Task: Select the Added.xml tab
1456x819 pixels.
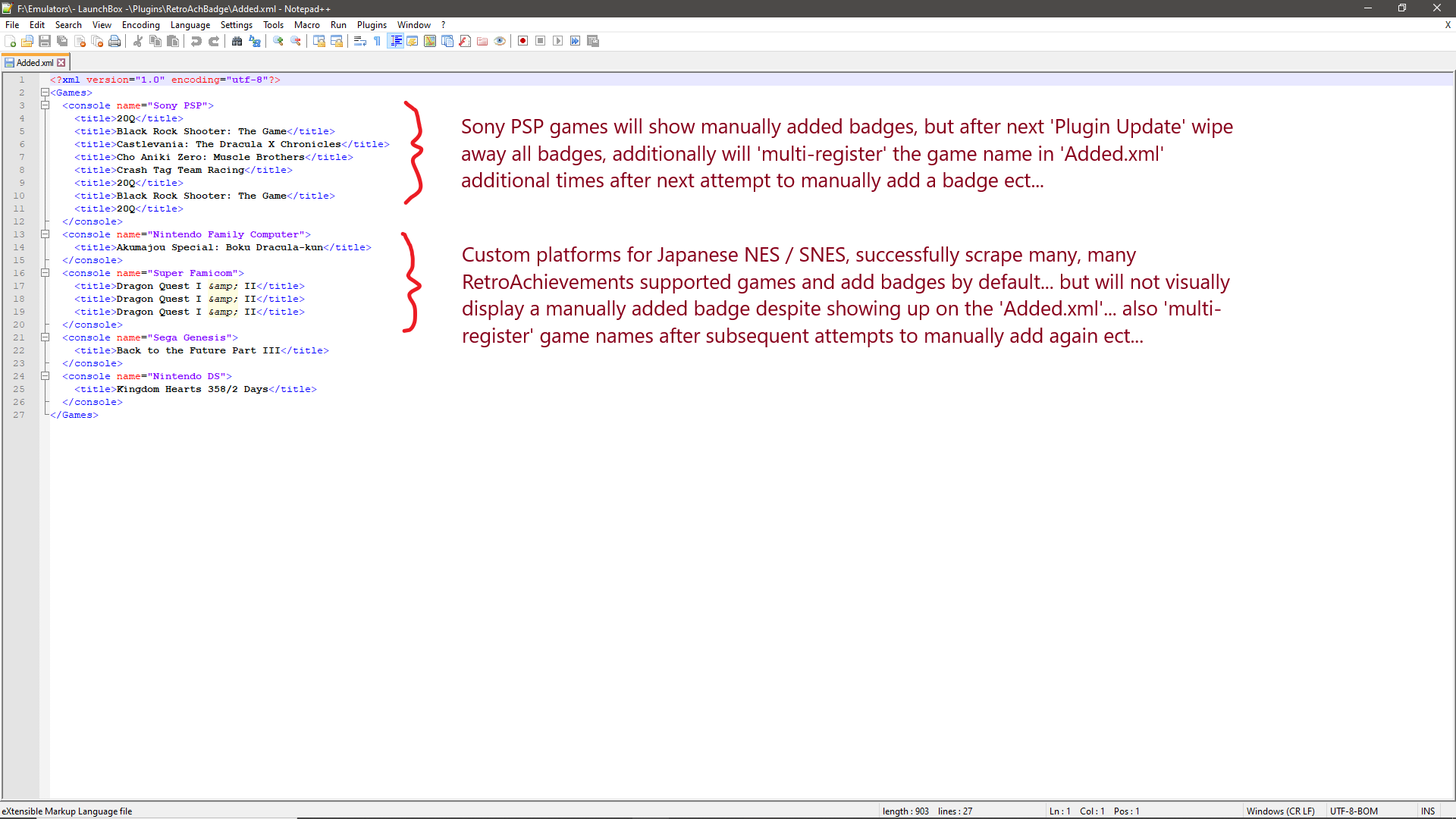Action: tap(35, 63)
